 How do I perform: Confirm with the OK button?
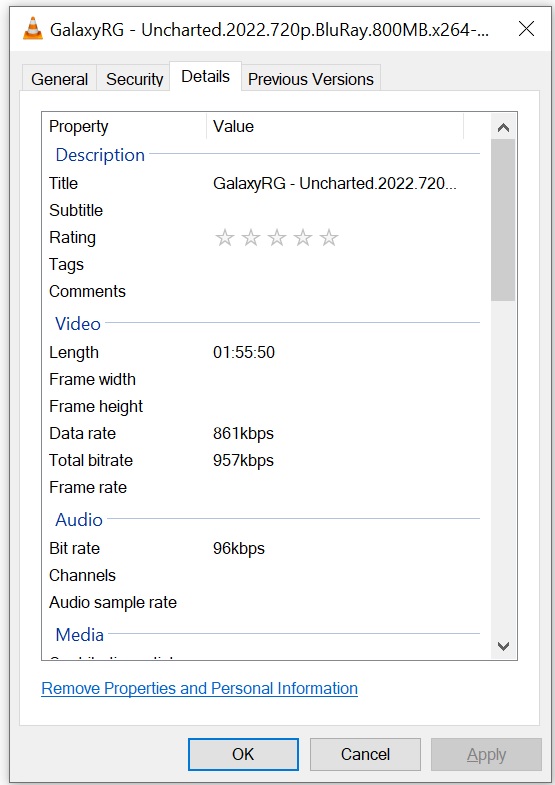pos(243,754)
